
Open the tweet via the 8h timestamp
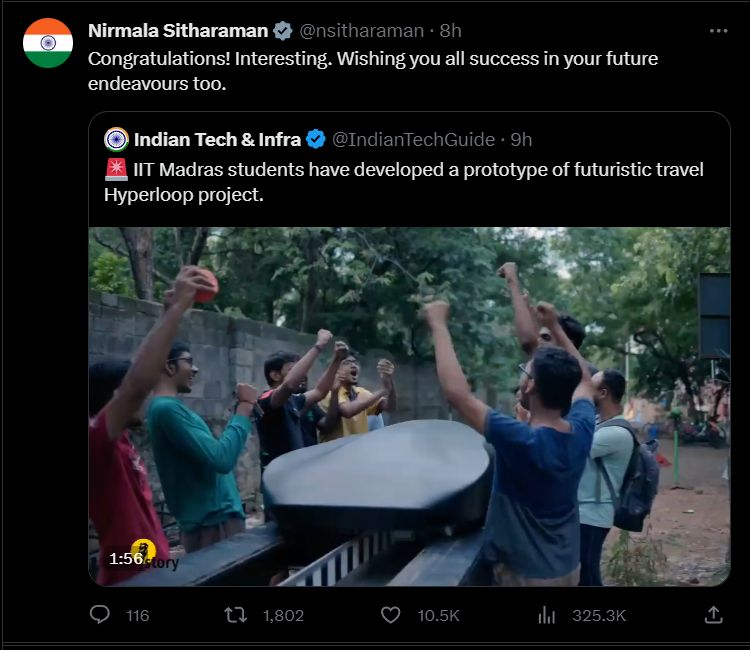[451, 31]
